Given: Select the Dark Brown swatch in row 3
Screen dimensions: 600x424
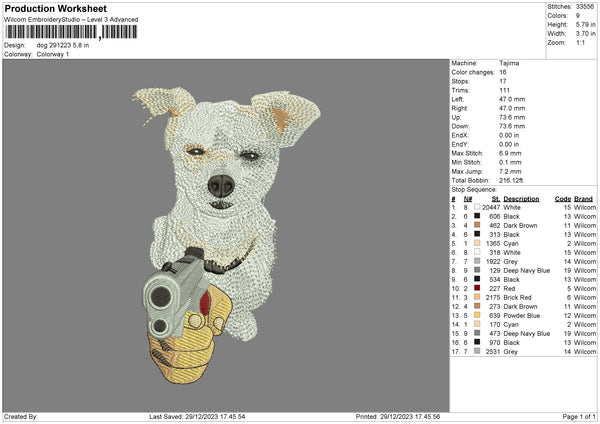Looking at the screenshot, I should point(477,225).
